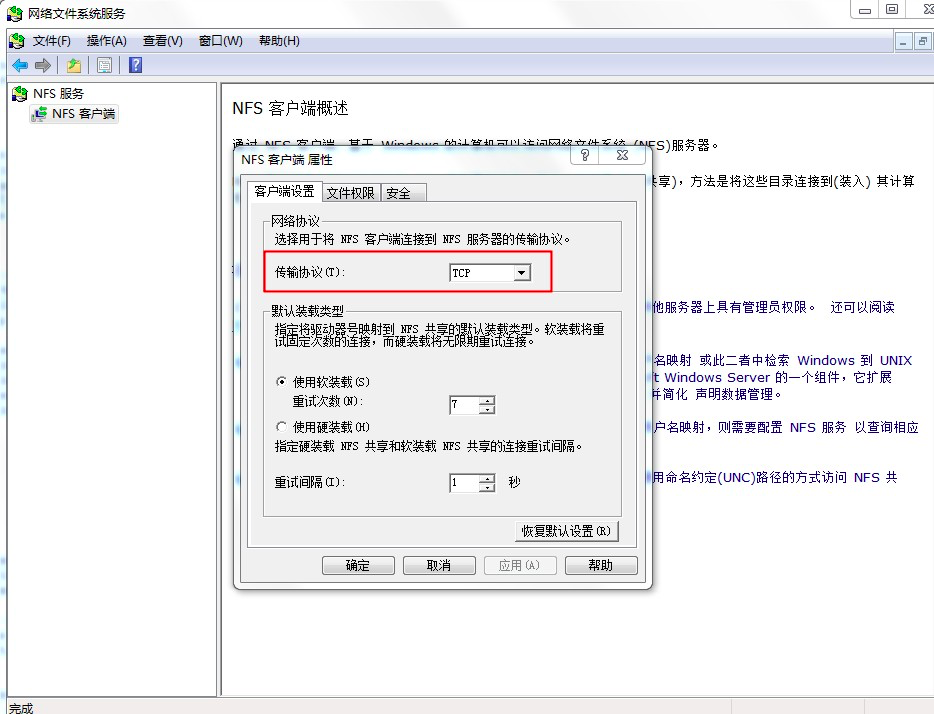Screen dimensions: 934x714
Task: Switch to the 客户端设置 tab
Action: (285, 191)
